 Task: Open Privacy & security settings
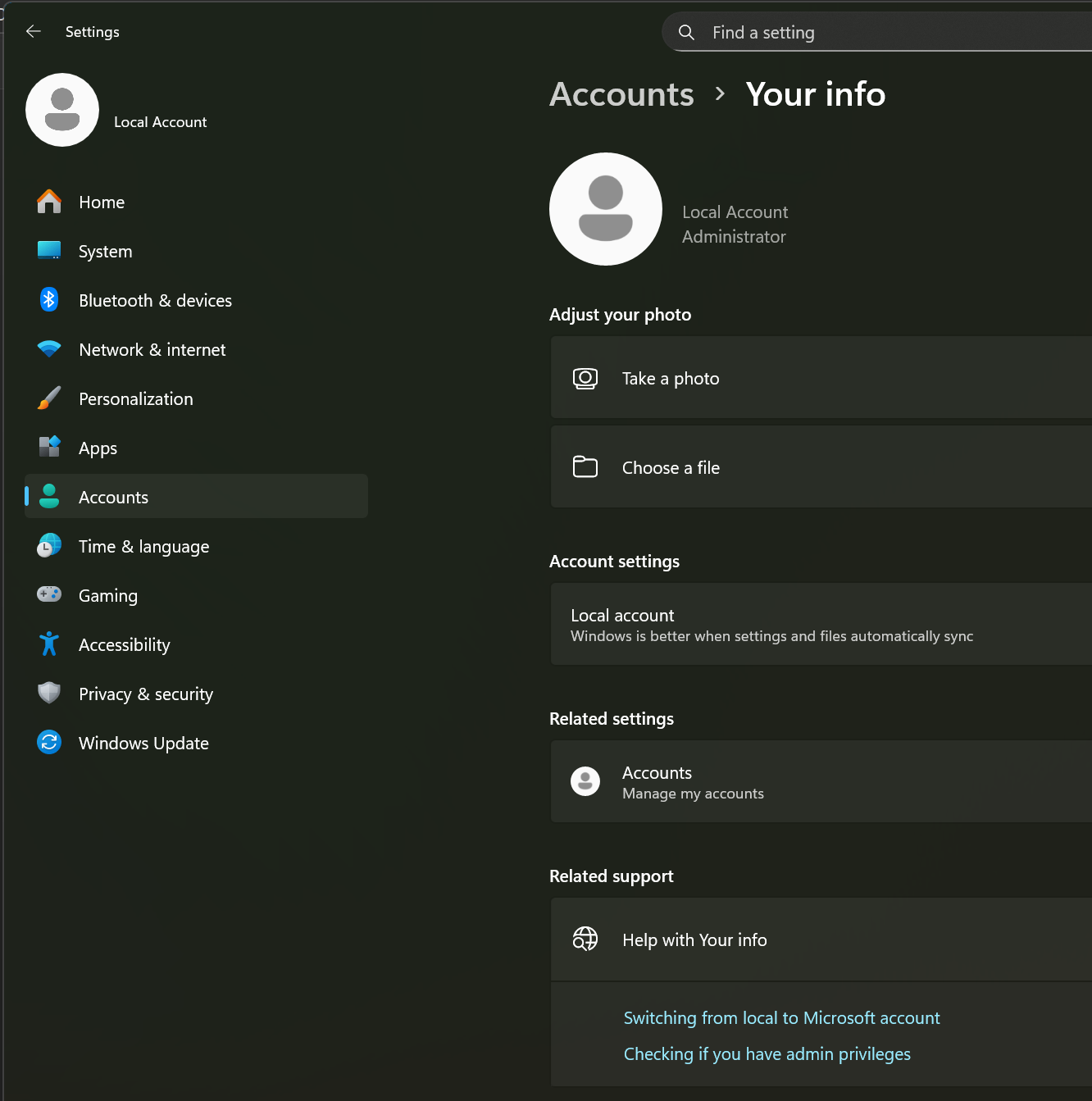(197, 694)
